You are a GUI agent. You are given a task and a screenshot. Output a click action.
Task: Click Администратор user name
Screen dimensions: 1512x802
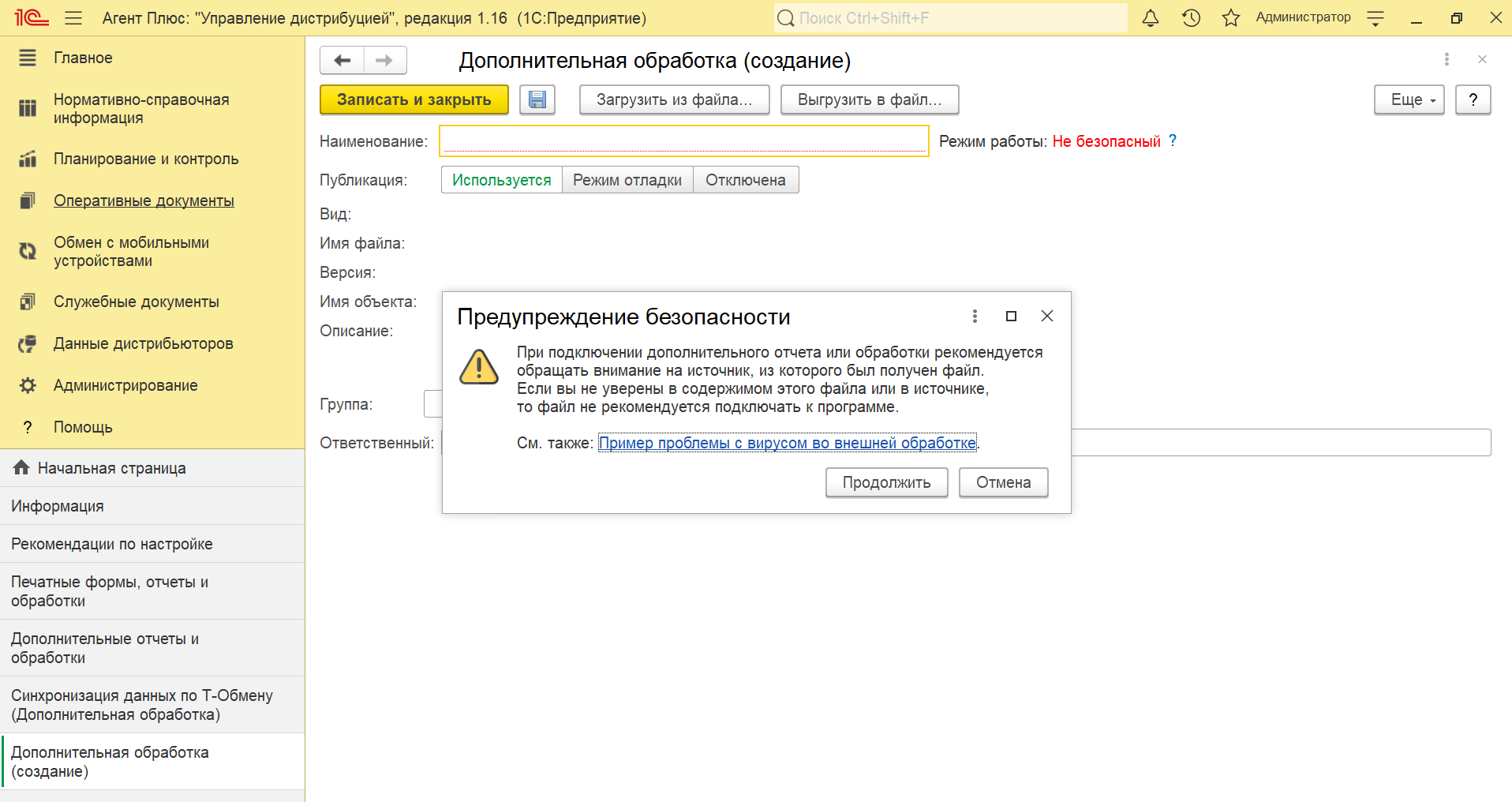pyautogui.click(x=1304, y=17)
